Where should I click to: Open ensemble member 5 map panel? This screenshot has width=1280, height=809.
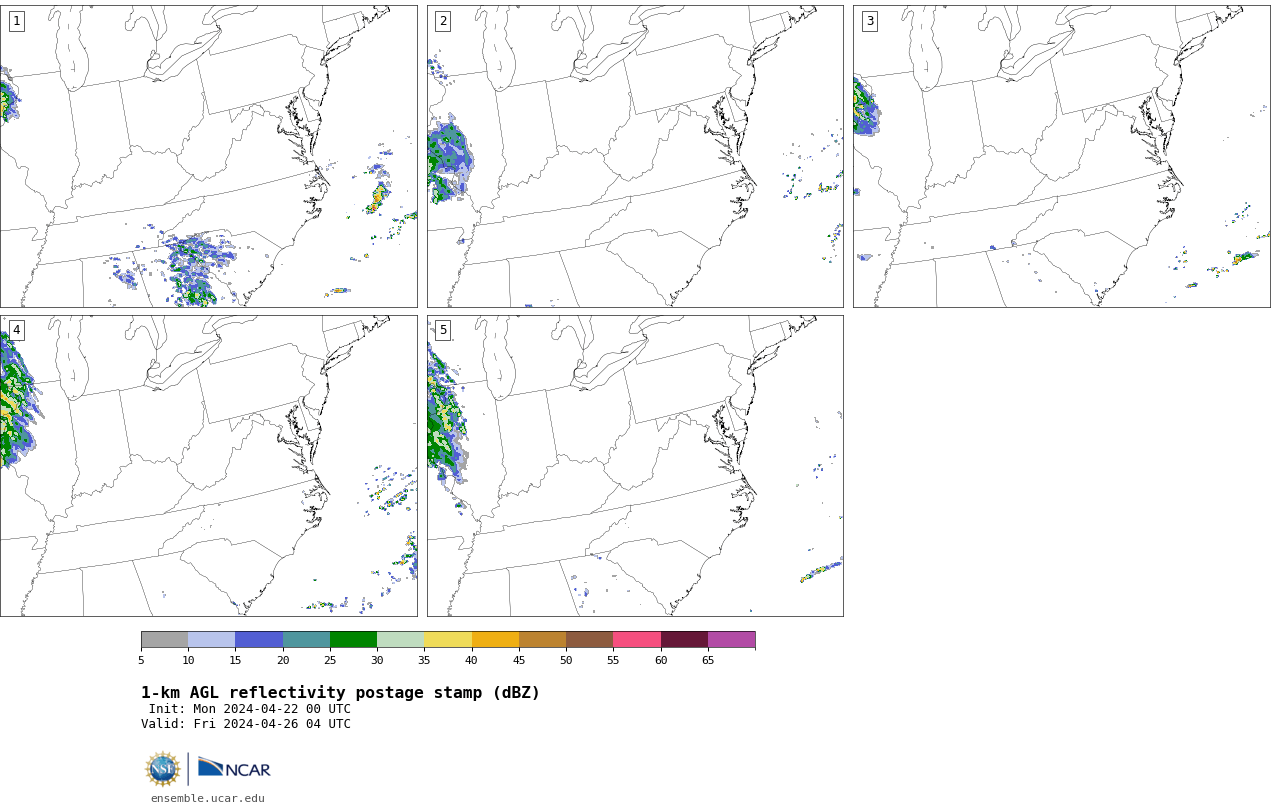pos(635,466)
